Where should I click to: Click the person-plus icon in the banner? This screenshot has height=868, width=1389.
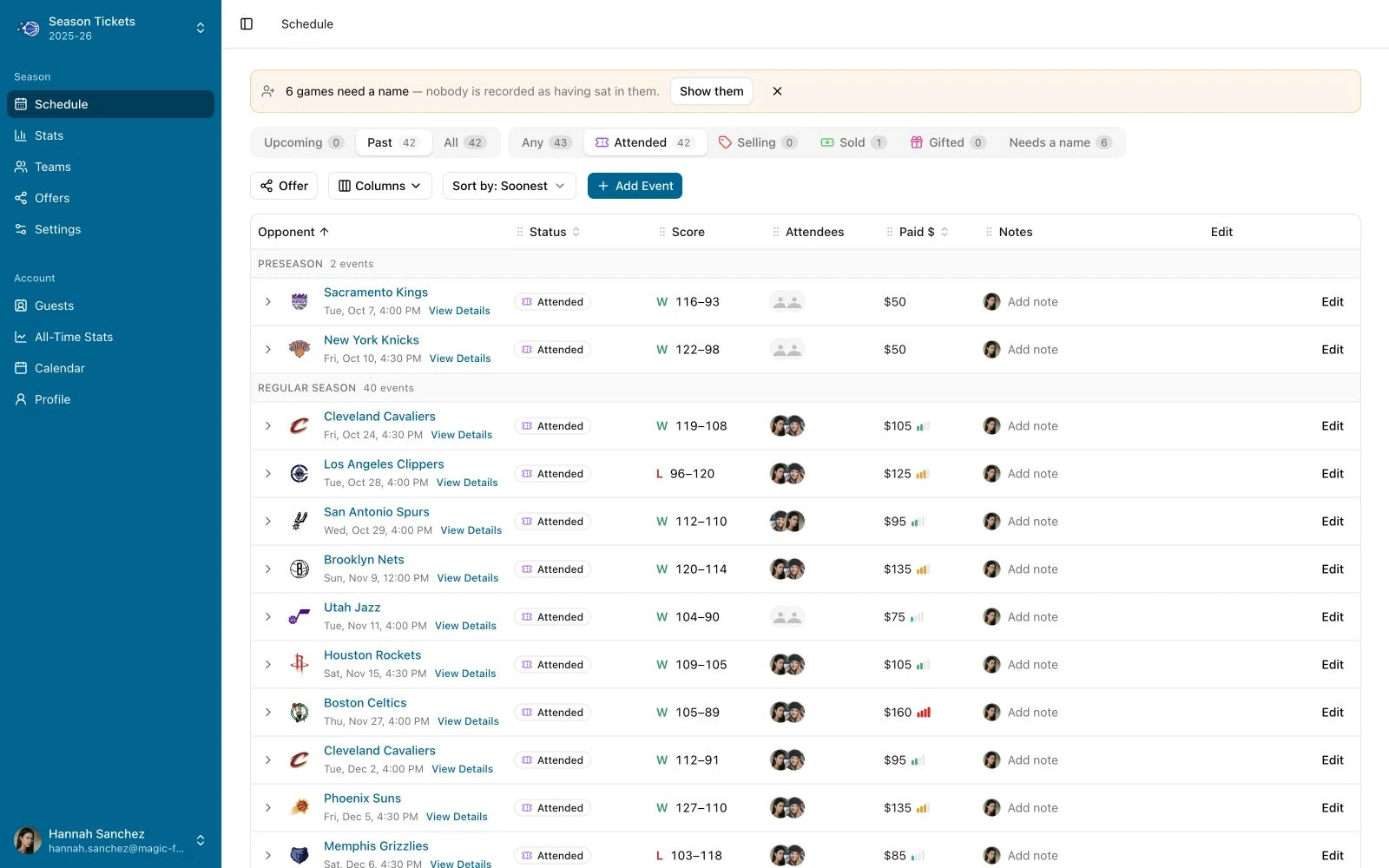268,91
